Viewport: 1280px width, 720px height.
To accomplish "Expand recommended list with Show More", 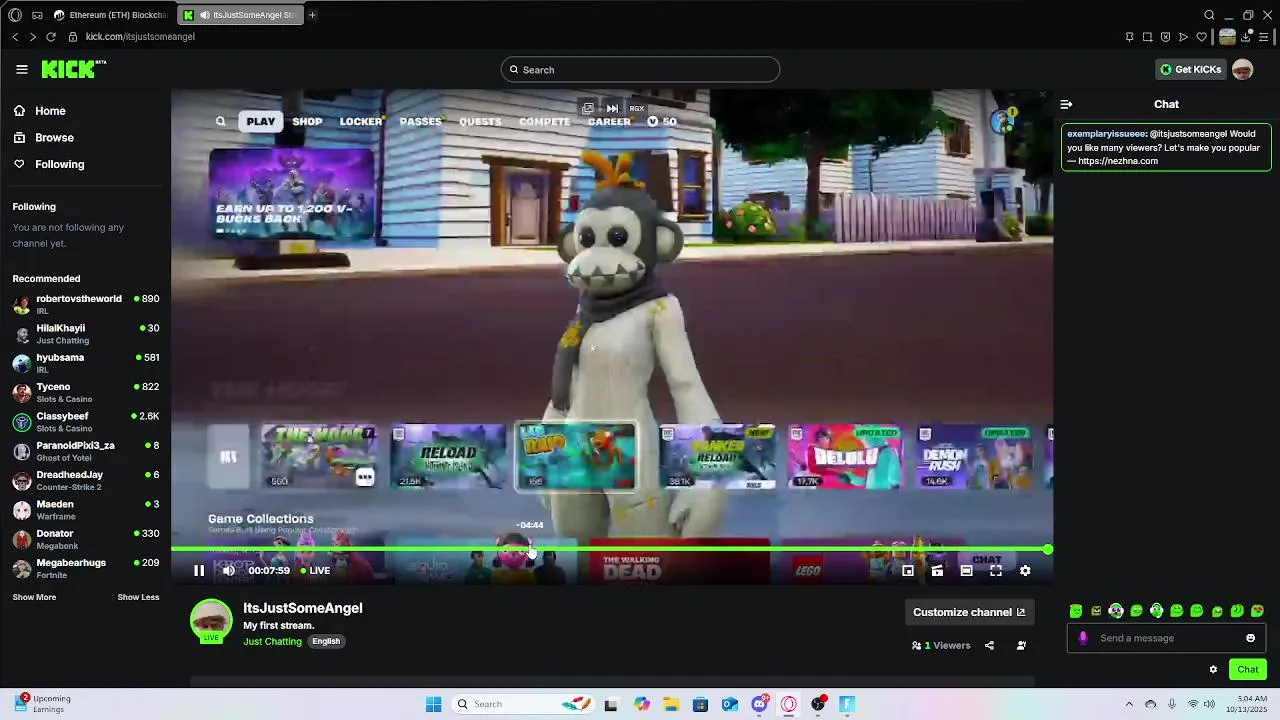I will point(34,597).
